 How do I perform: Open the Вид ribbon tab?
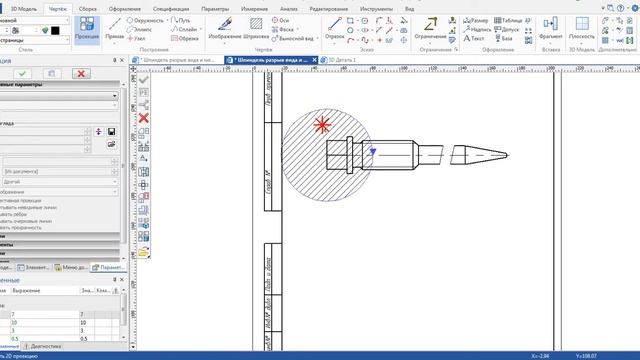coord(409,9)
